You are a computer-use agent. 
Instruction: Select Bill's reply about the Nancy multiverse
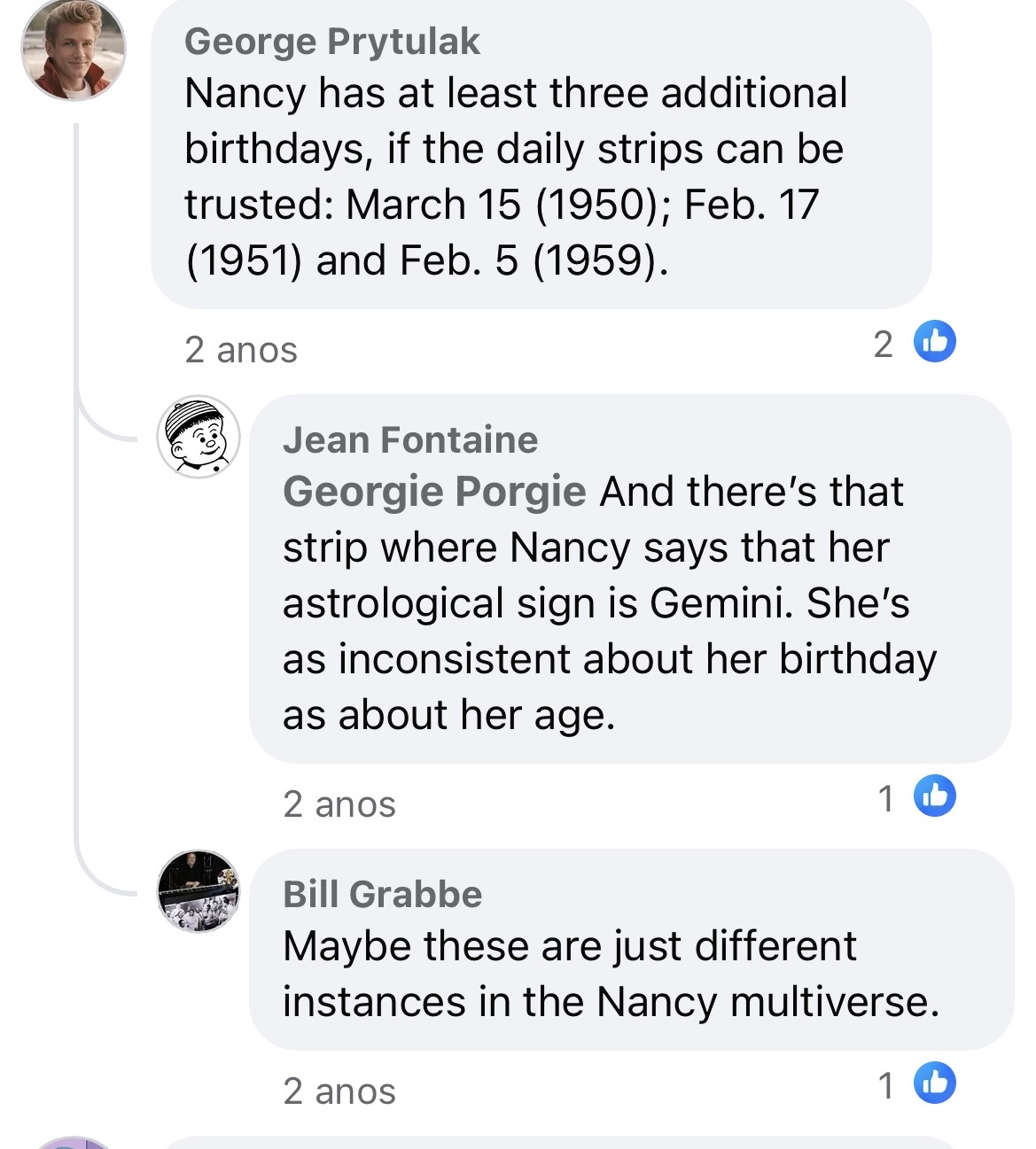point(610,974)
